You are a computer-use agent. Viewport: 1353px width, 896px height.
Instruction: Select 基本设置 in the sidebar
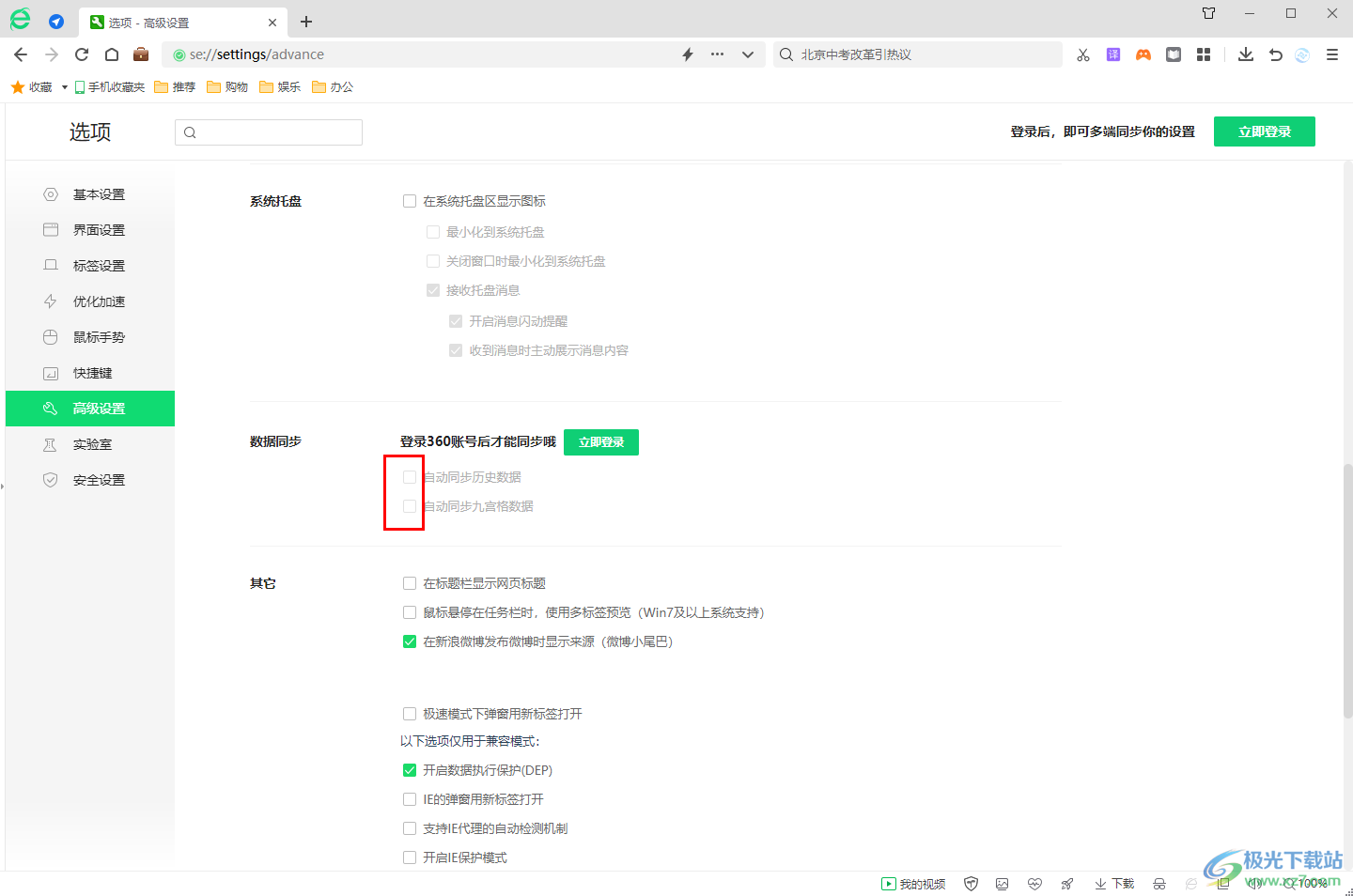pyautogui.click(x=90, y=194)
